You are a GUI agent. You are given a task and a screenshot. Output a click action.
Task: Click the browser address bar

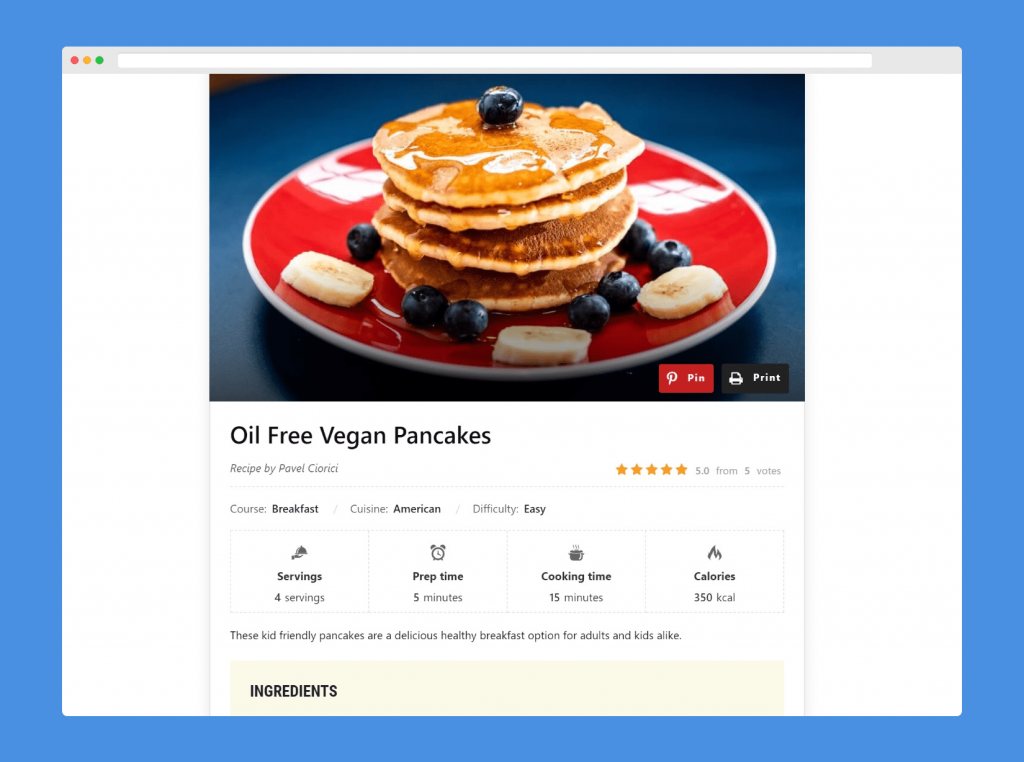tap(494, 60)
